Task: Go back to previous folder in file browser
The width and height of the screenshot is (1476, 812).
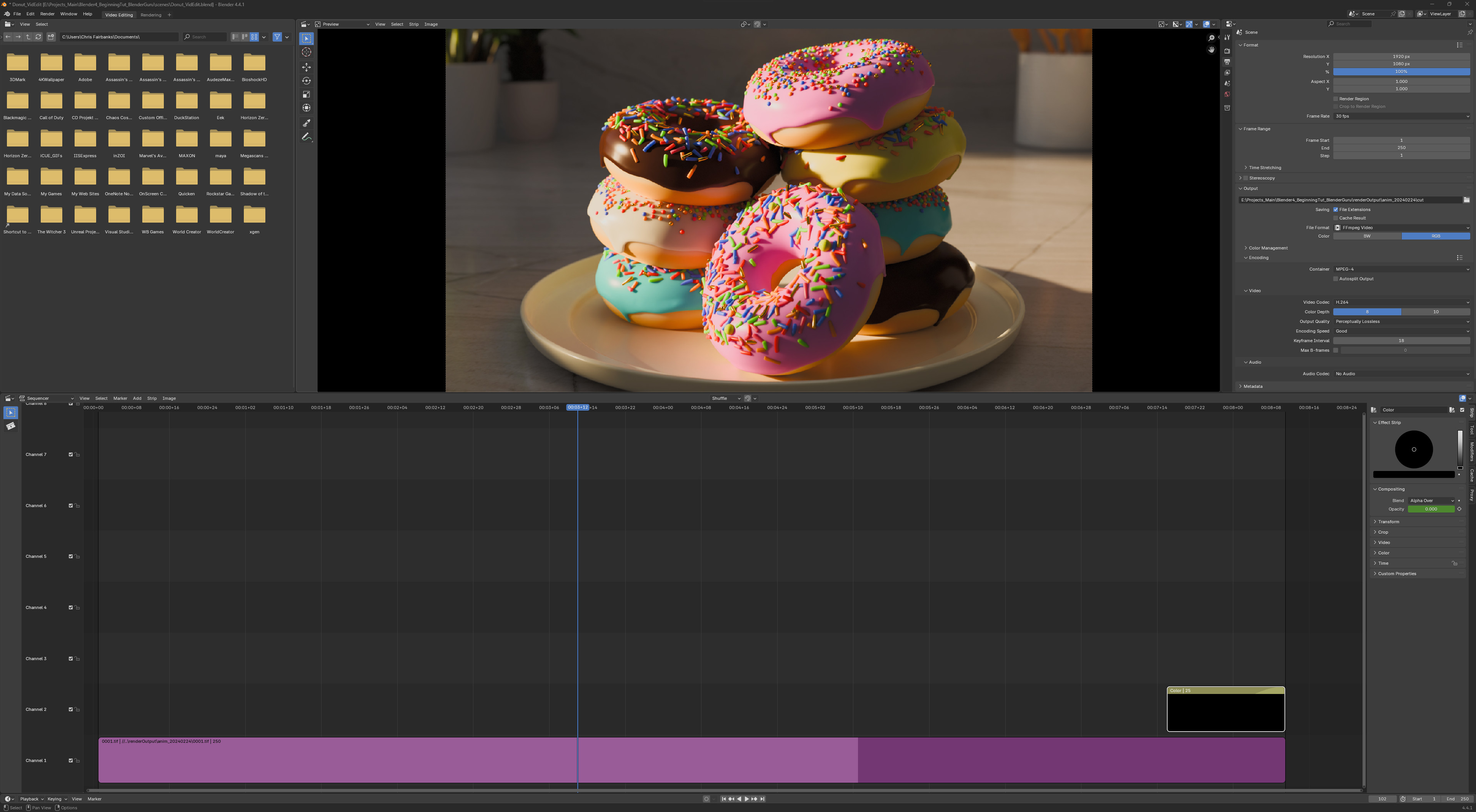Action: [x=8, y=37]
